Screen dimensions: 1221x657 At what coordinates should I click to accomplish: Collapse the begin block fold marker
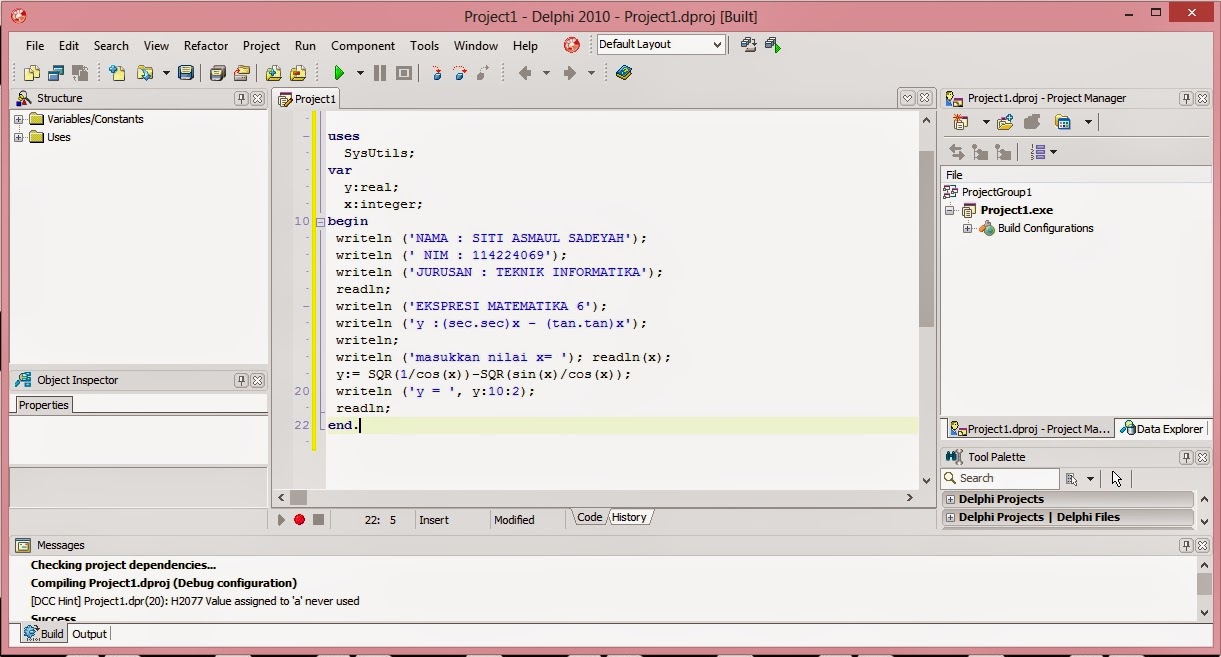320,222
